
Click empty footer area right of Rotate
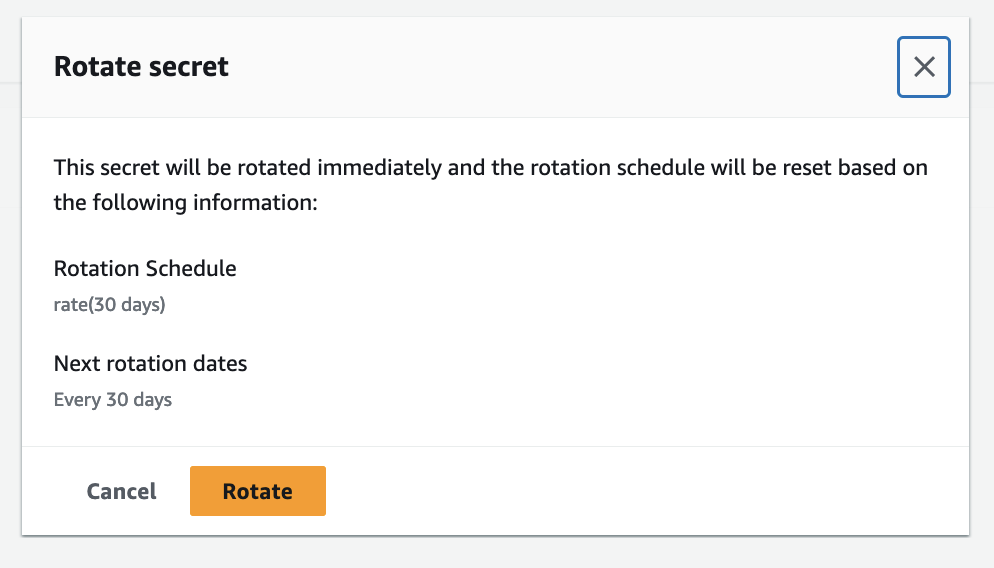[x=640, y=491]
